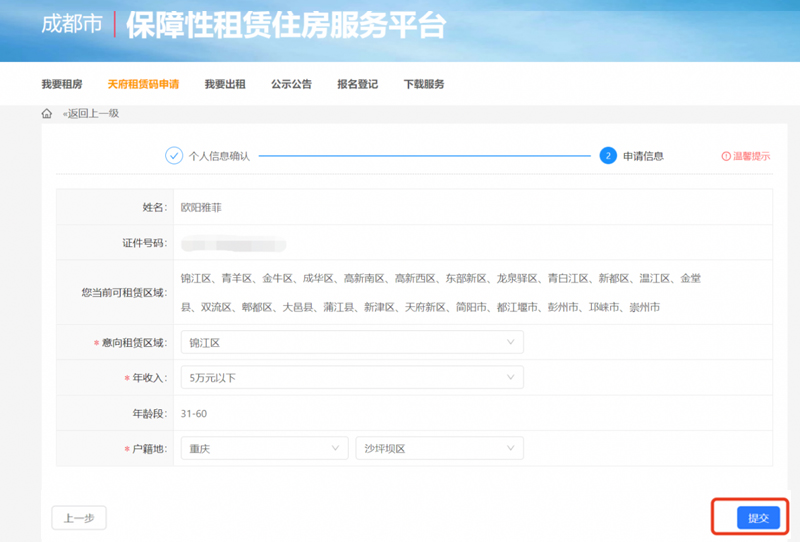This screenshot has width=800, height=542.
Task: Click the 个人信息确认 step label
Action: [219, 156]
